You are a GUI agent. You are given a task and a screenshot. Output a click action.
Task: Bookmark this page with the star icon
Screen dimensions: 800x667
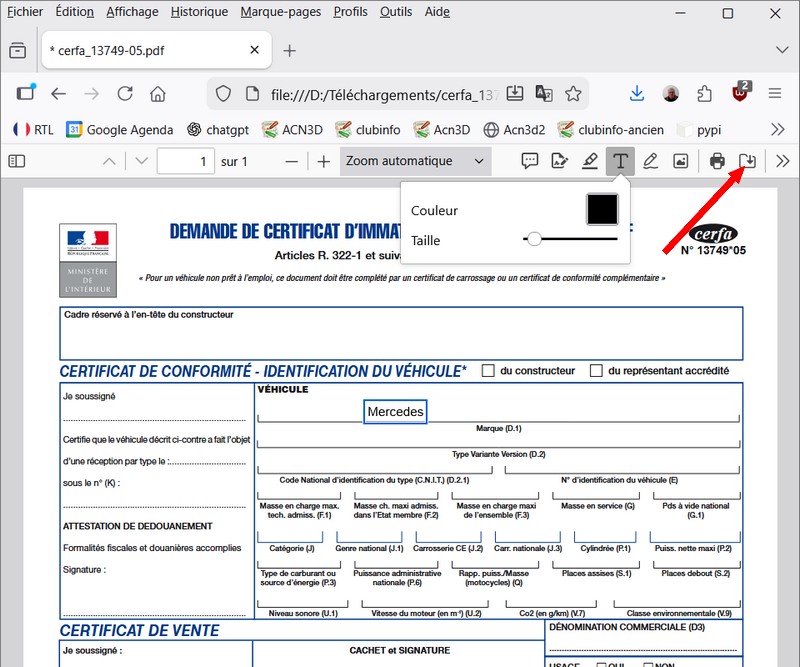[x=573, y=93]
